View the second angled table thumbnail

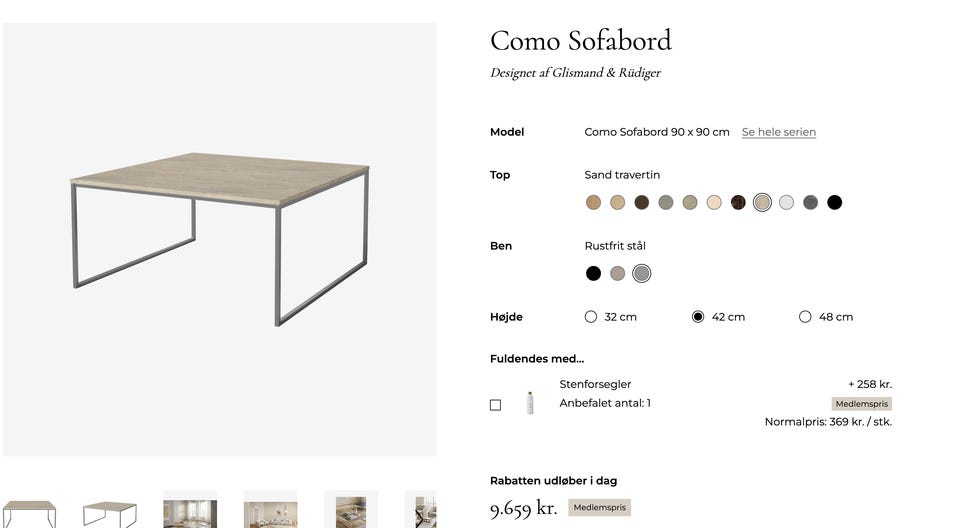[x=109, y=512]
